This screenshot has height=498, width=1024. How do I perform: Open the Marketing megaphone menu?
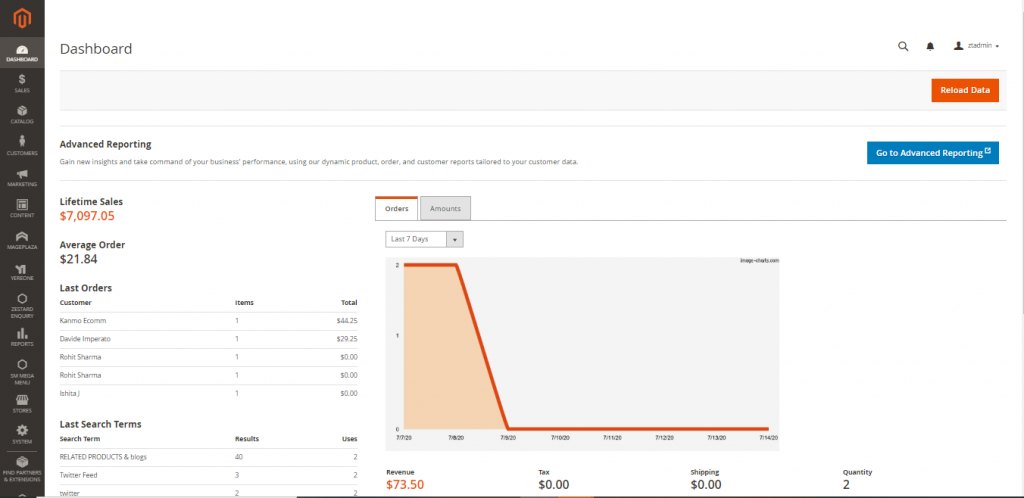pyautogui.click(x=22, y=178)
